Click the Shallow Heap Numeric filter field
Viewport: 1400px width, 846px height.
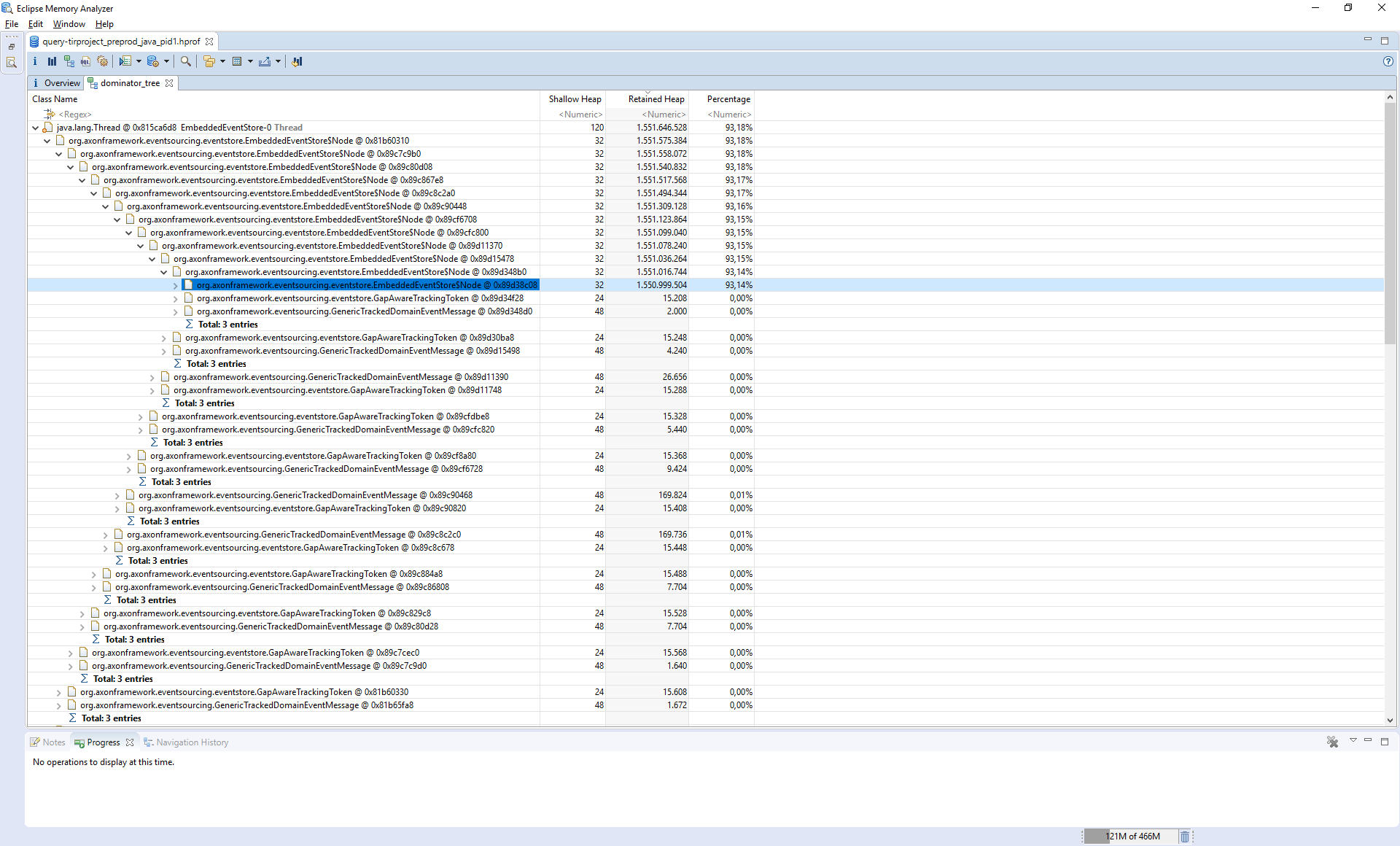coord(573,115)
